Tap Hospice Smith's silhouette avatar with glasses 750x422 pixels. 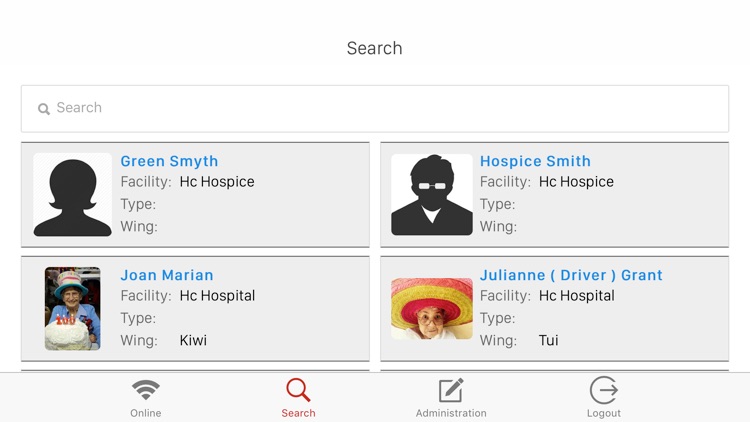click(432, 195)
